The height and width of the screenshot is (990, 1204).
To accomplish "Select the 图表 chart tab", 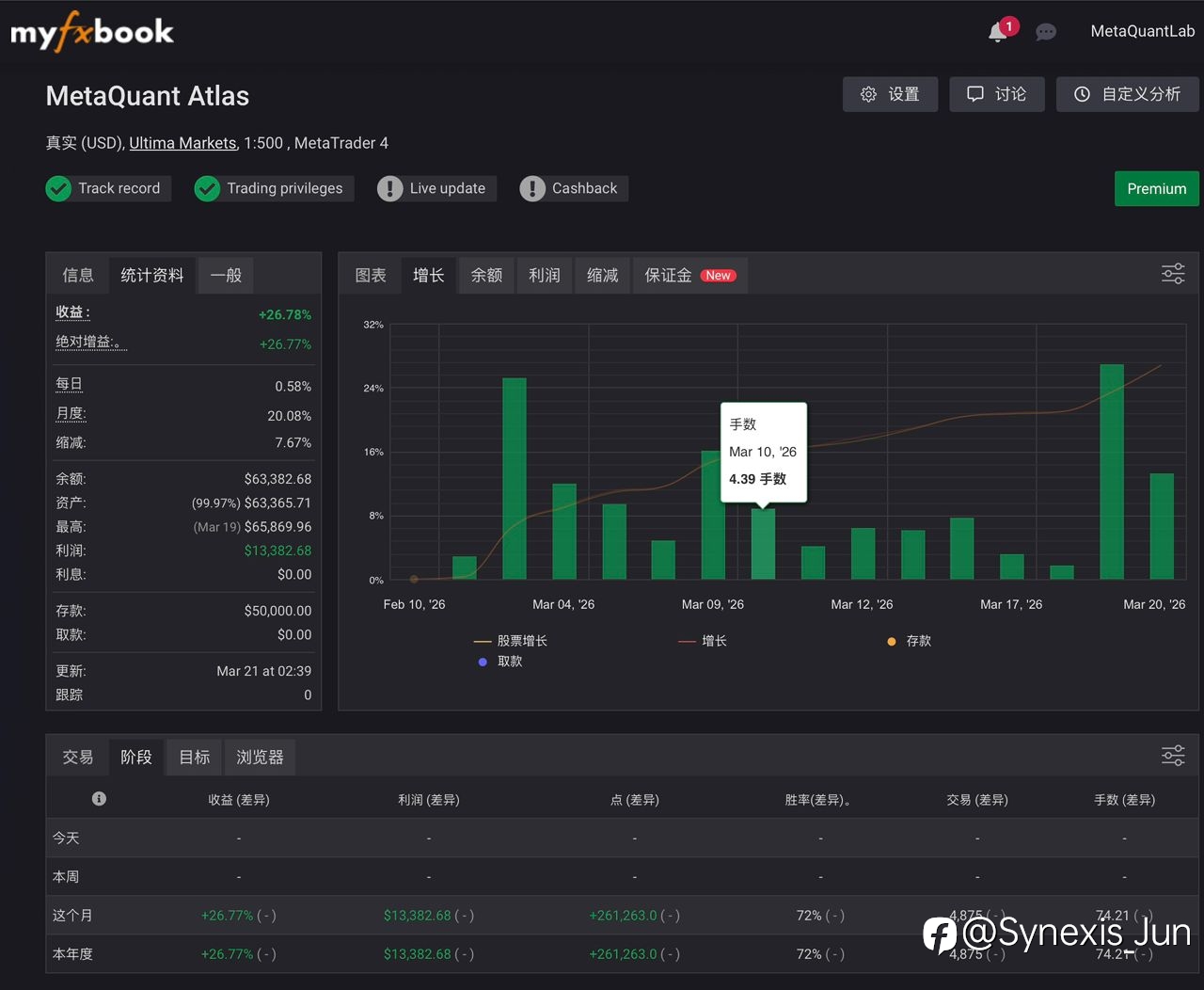I will 371,276.
